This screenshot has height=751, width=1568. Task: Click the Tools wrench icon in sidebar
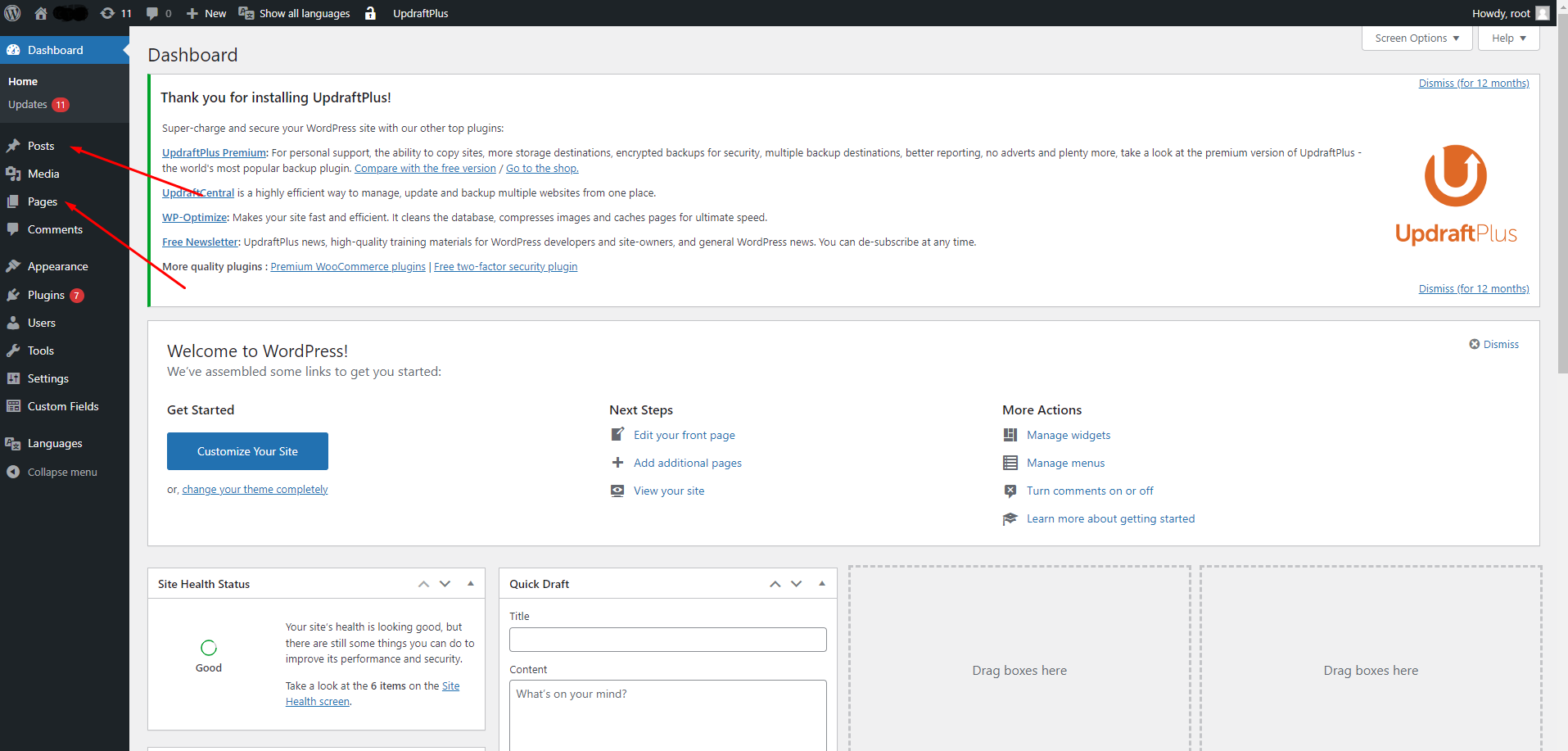pyautogui.click(x=13, y=351)
